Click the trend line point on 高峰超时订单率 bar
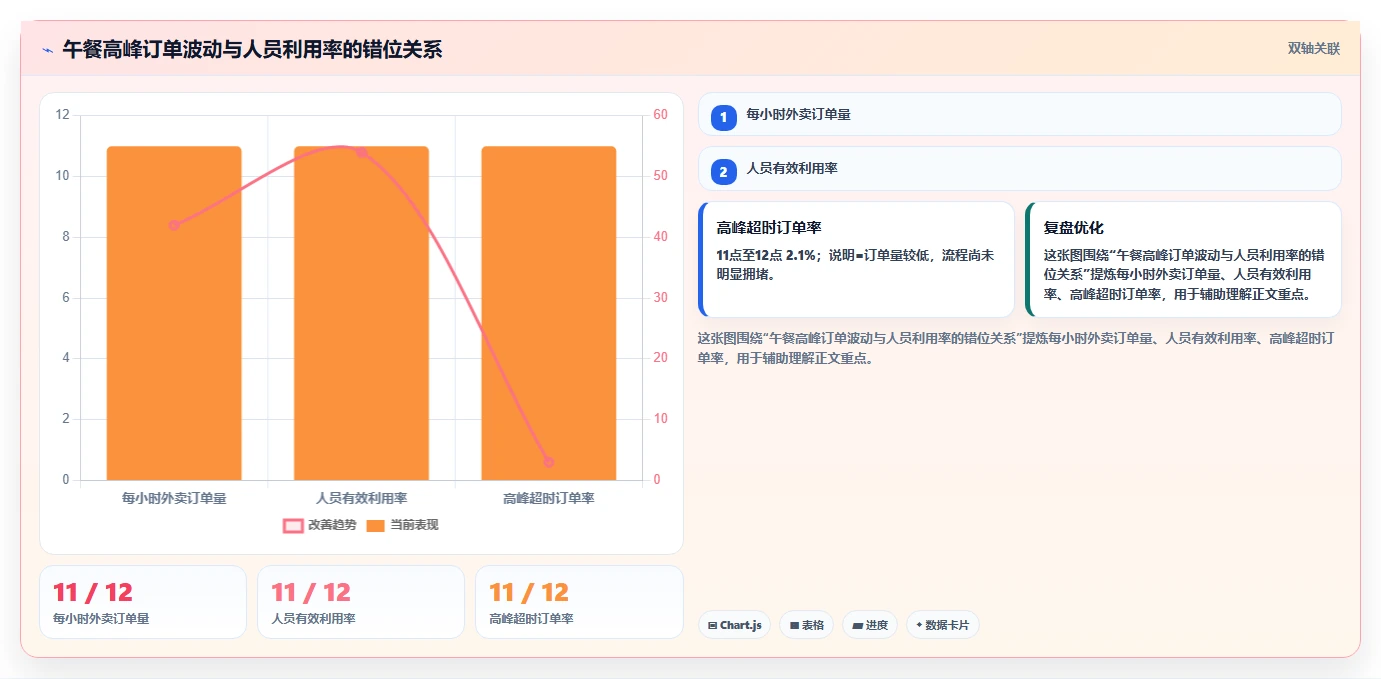Screen dimensions: 1381x679 (x=548, y=462)
